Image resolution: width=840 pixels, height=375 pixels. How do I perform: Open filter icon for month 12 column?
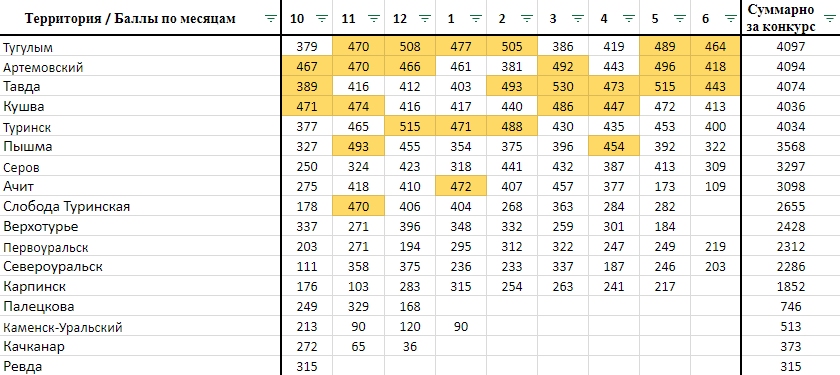[424, 18]
